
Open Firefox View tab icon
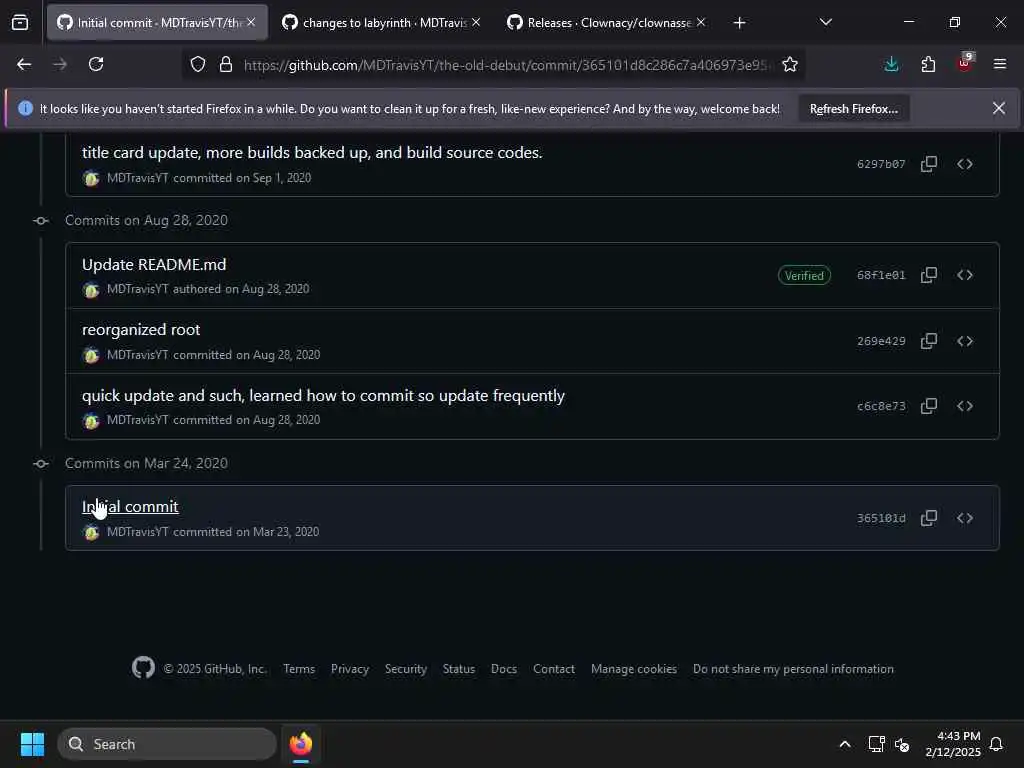pos(20,22)
